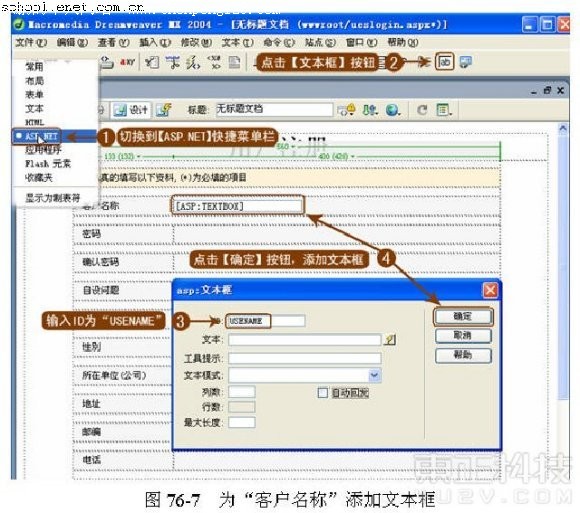The height and width of the screenshot is (513, 580).
Task: Click the red 'a.x' expression icon in toolbar
Action: [x=127, y=63]
